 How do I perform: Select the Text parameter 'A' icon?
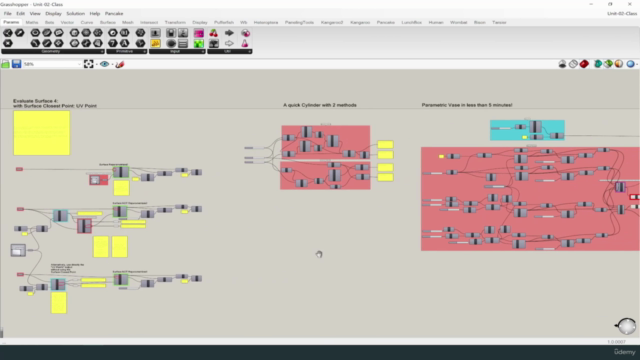(124, 43)
